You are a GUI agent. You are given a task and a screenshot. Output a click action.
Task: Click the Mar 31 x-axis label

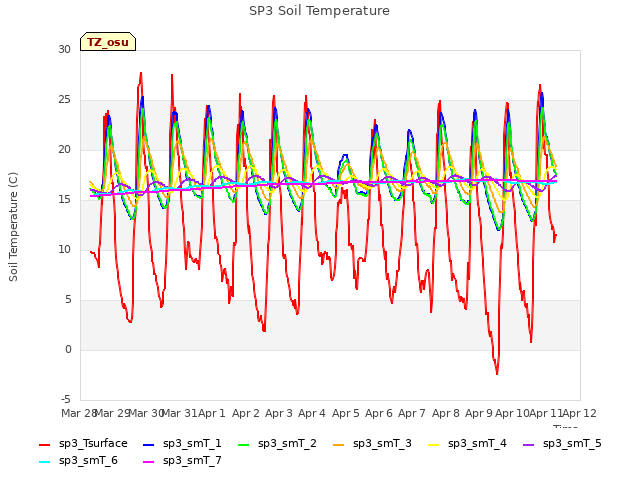180,413
